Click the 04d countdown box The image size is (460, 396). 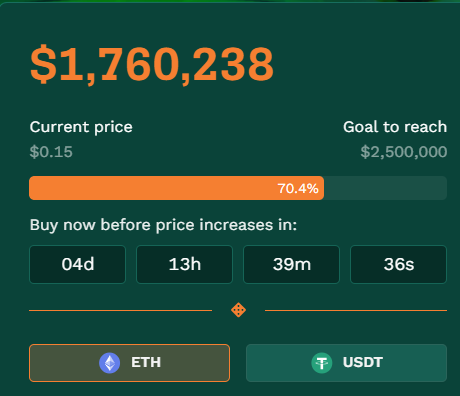(x=78, y=264)
